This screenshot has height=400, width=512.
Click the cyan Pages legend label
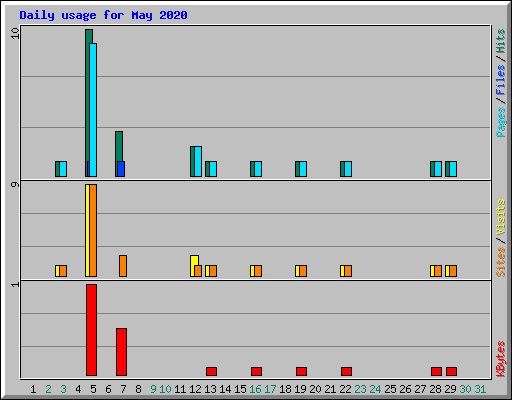click(x=500, y=122)
